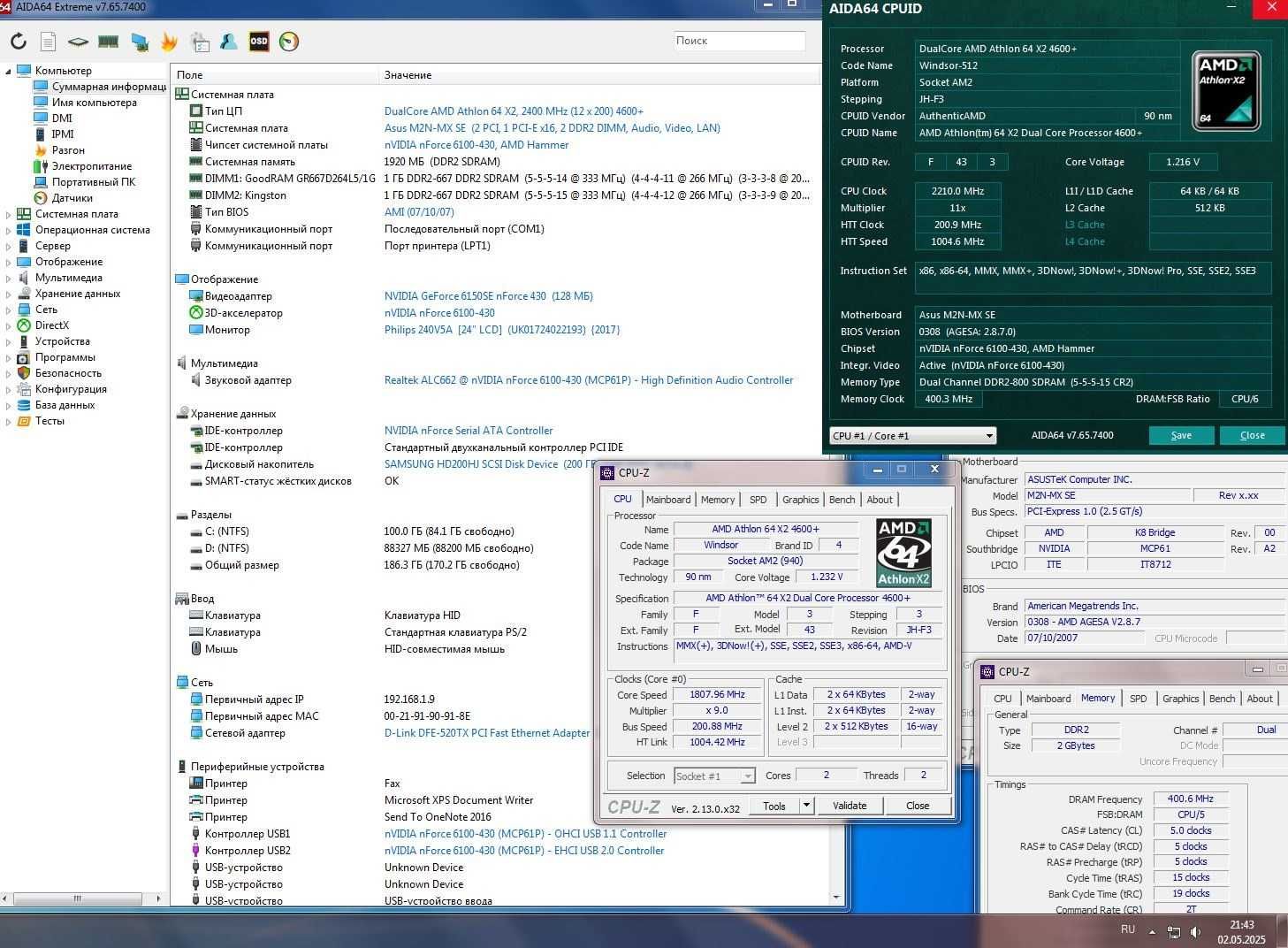Click the network tray icon
Image resolution: width=1288 pixels, height=948 pixels.
(x=1174, y=932)
